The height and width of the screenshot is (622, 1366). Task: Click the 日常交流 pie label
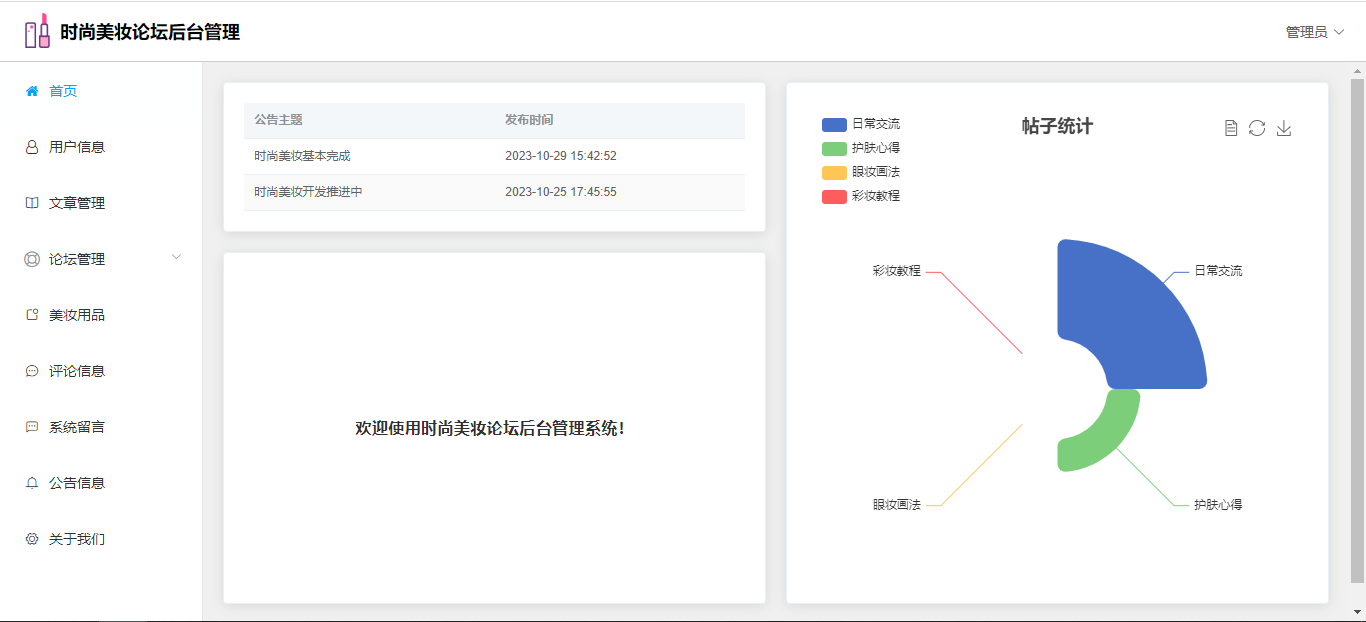tap(1218, 271)
